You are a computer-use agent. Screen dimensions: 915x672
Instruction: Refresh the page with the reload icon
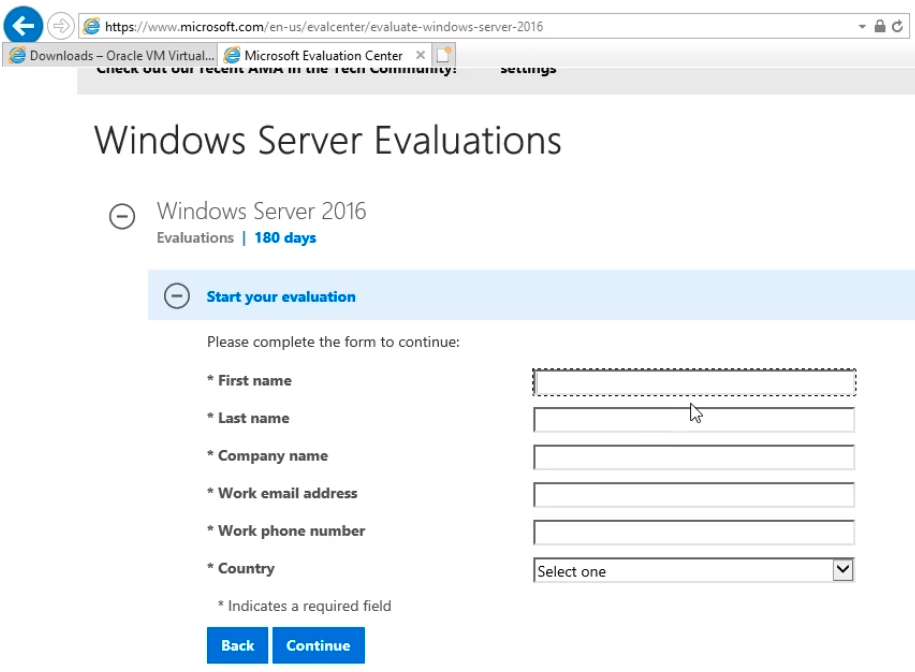[x=897, y=26]
